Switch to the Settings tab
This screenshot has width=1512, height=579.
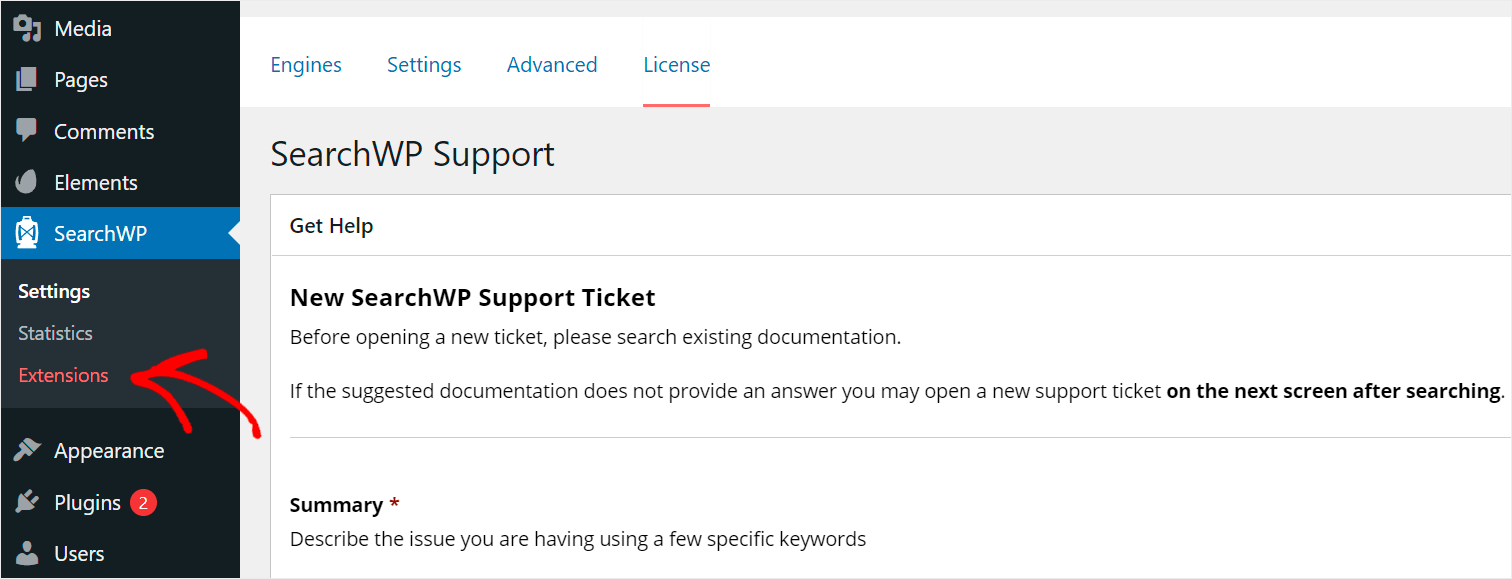[x=424, y=65]
